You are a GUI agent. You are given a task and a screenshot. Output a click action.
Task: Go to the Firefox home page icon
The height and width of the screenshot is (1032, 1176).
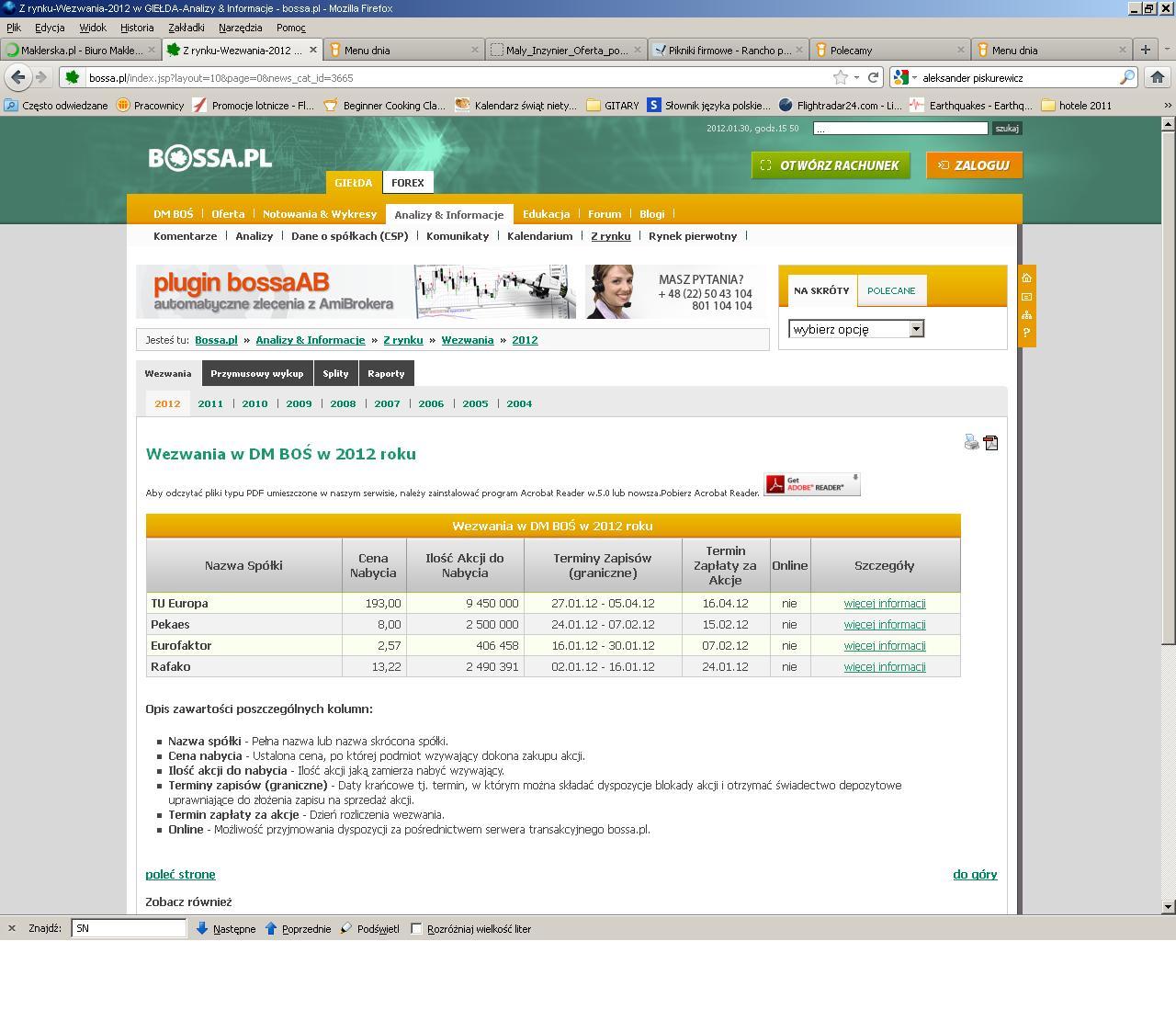click(1158, 77)
